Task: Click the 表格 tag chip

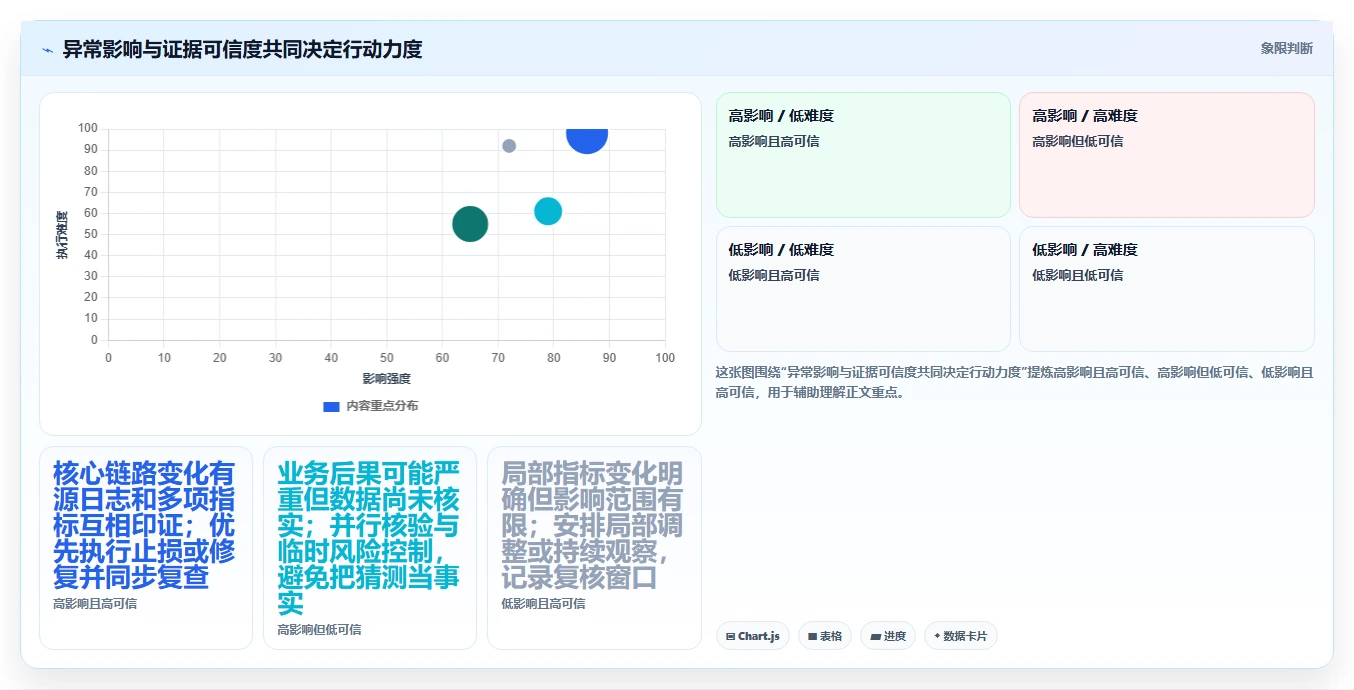Action: pyautogui.click(x=825, y=636)
